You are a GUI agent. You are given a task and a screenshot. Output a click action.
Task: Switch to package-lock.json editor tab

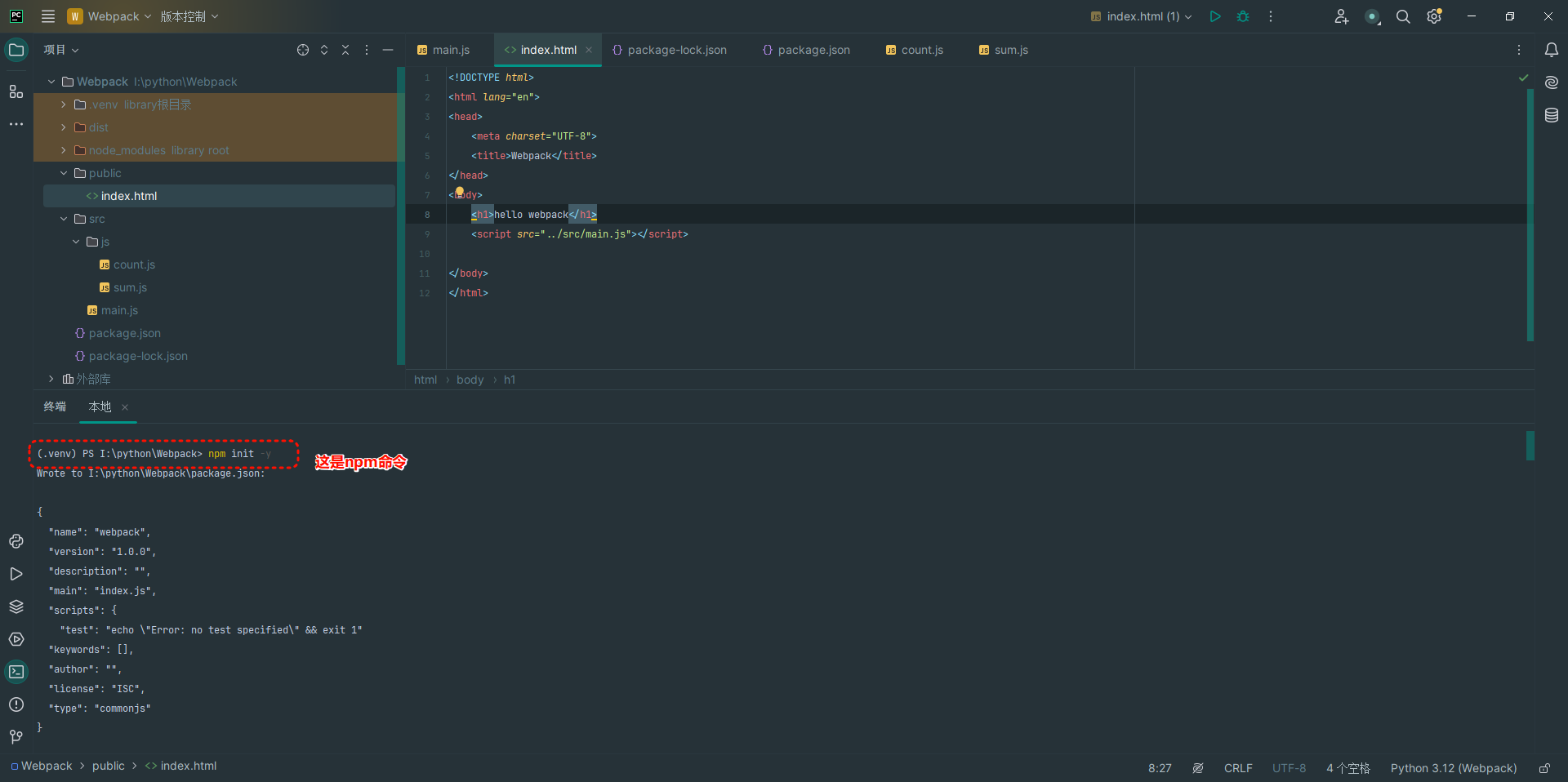coord(670,50)
